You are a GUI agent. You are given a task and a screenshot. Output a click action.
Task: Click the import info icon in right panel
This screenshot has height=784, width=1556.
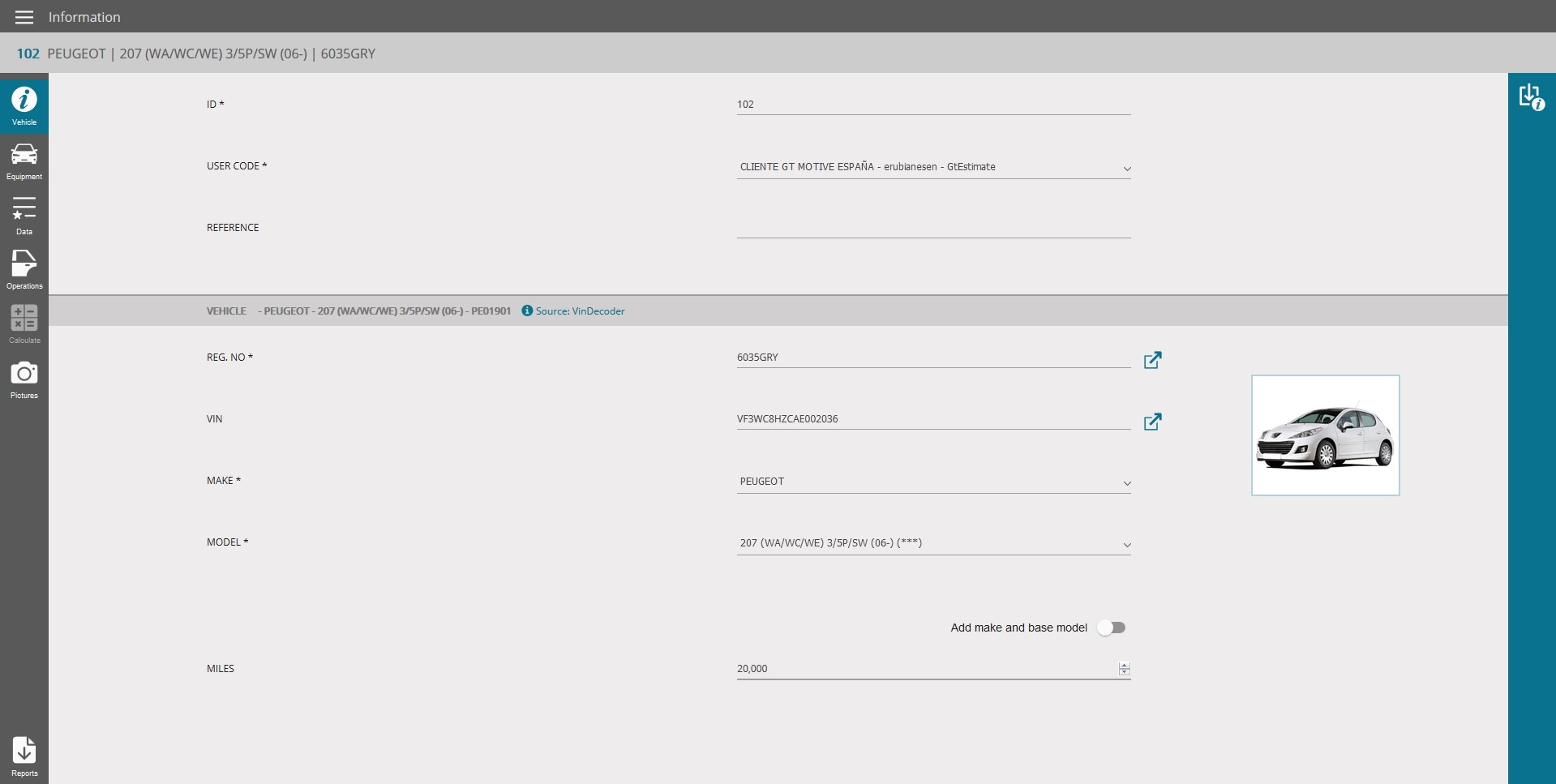(x=1531, y=97)
